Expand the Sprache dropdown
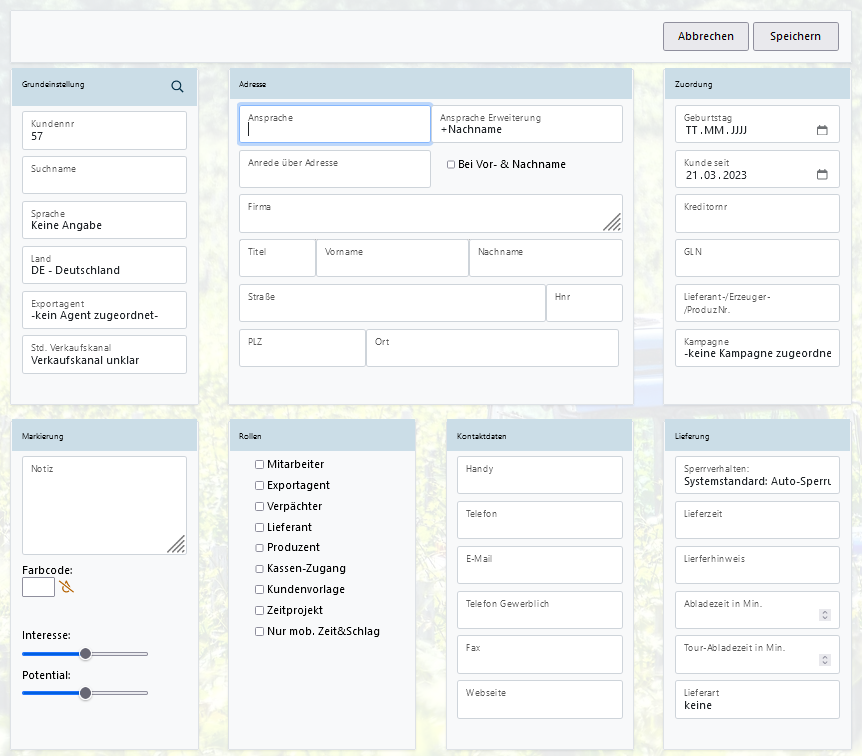The image size is (862, 756). [104, 220]
